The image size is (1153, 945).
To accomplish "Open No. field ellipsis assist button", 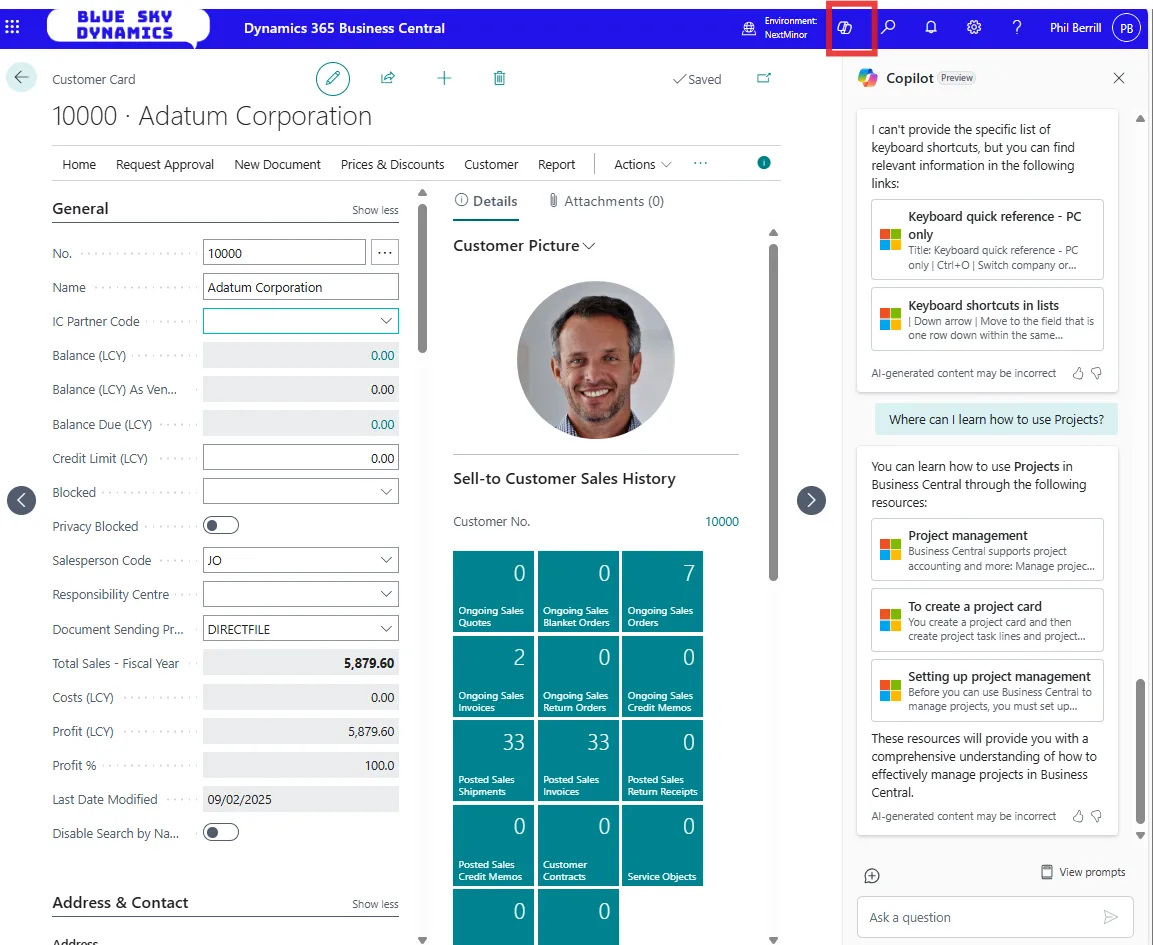I will tap(385, 253).
